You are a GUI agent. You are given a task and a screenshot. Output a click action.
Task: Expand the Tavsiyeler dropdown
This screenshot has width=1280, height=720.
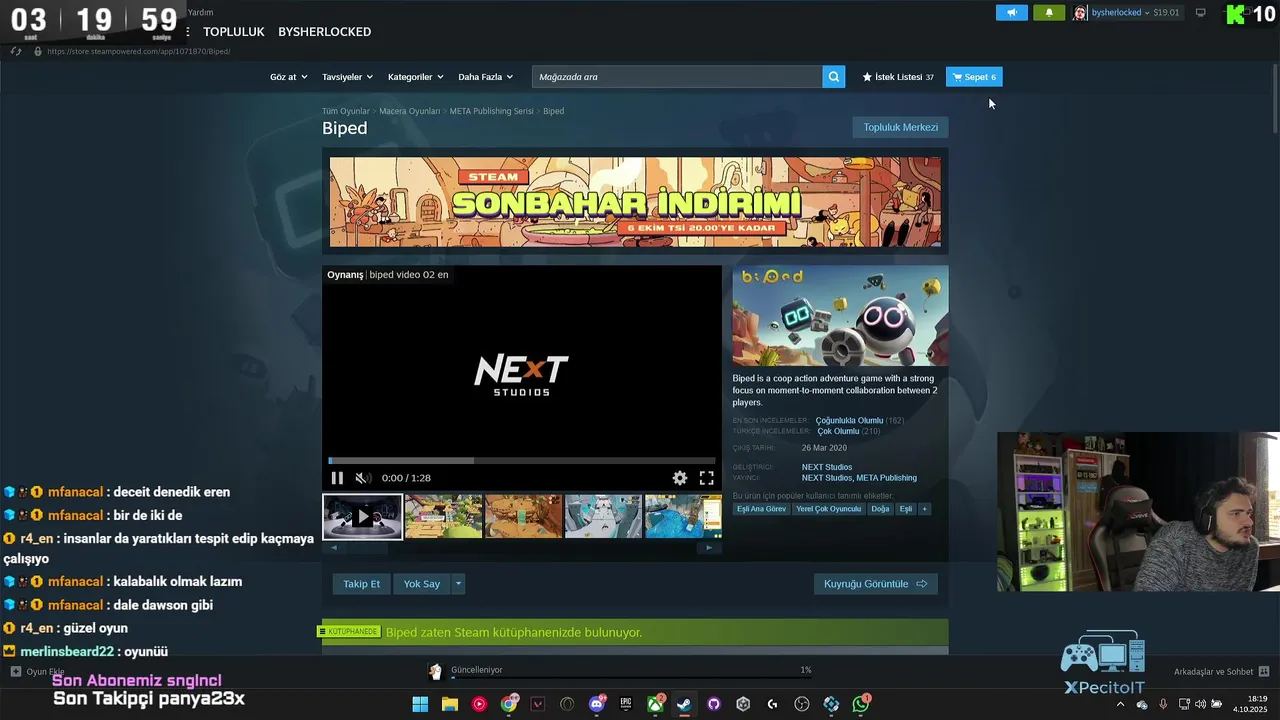347,77
